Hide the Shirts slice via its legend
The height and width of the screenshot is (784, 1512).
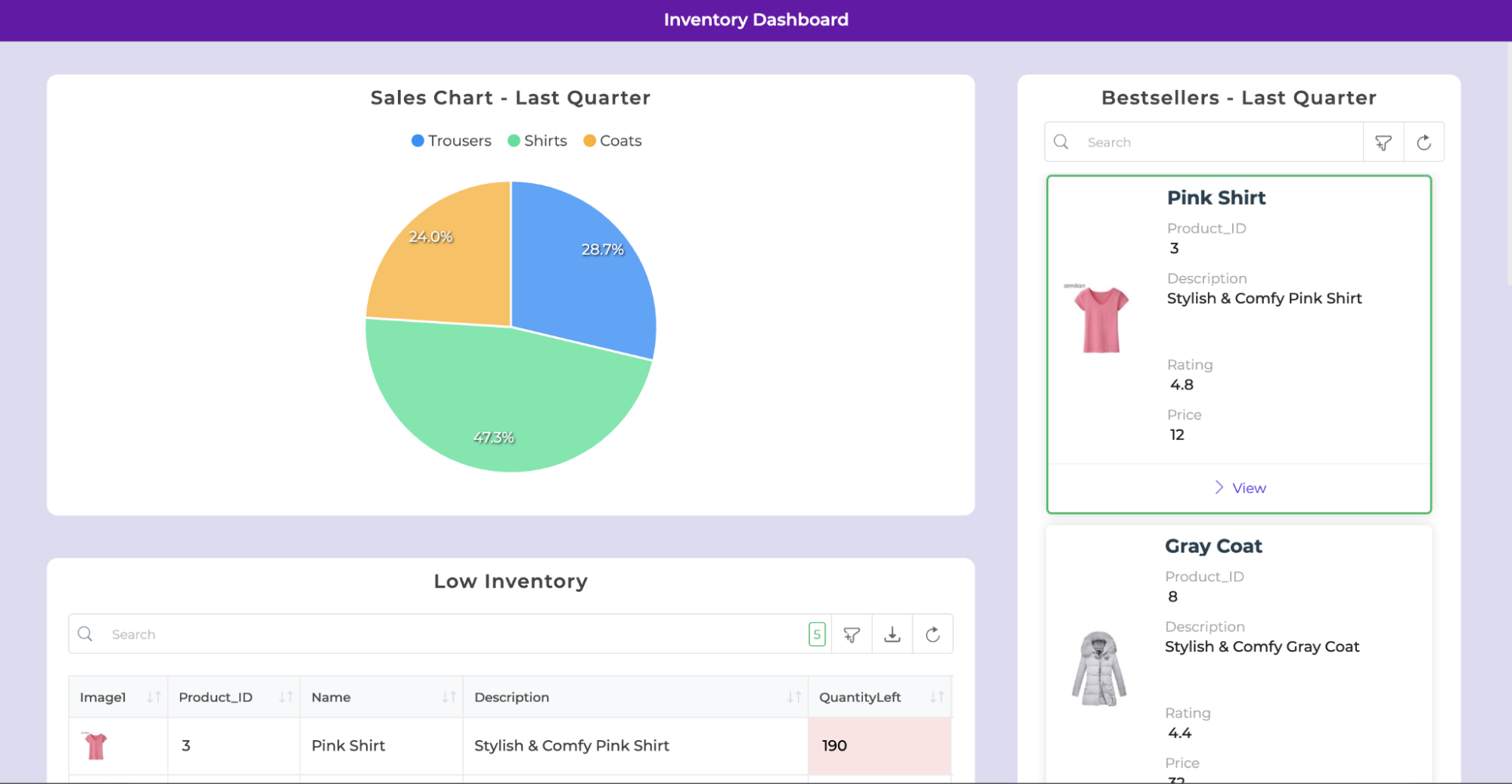coord(537,141)
